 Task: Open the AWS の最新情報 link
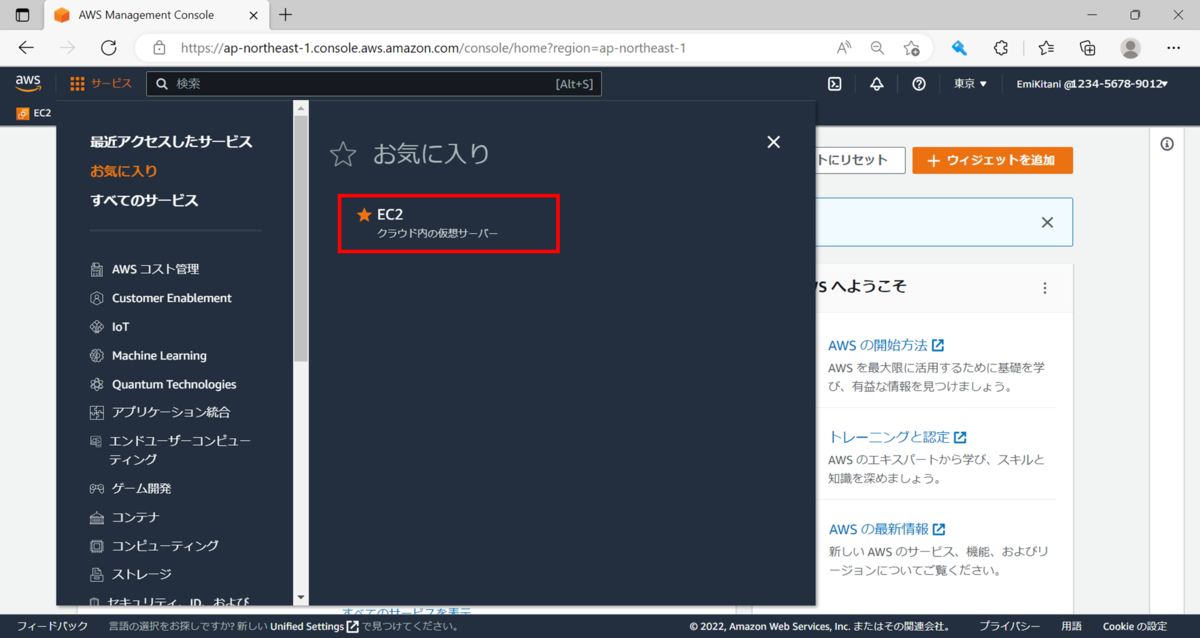coord(887,529)
